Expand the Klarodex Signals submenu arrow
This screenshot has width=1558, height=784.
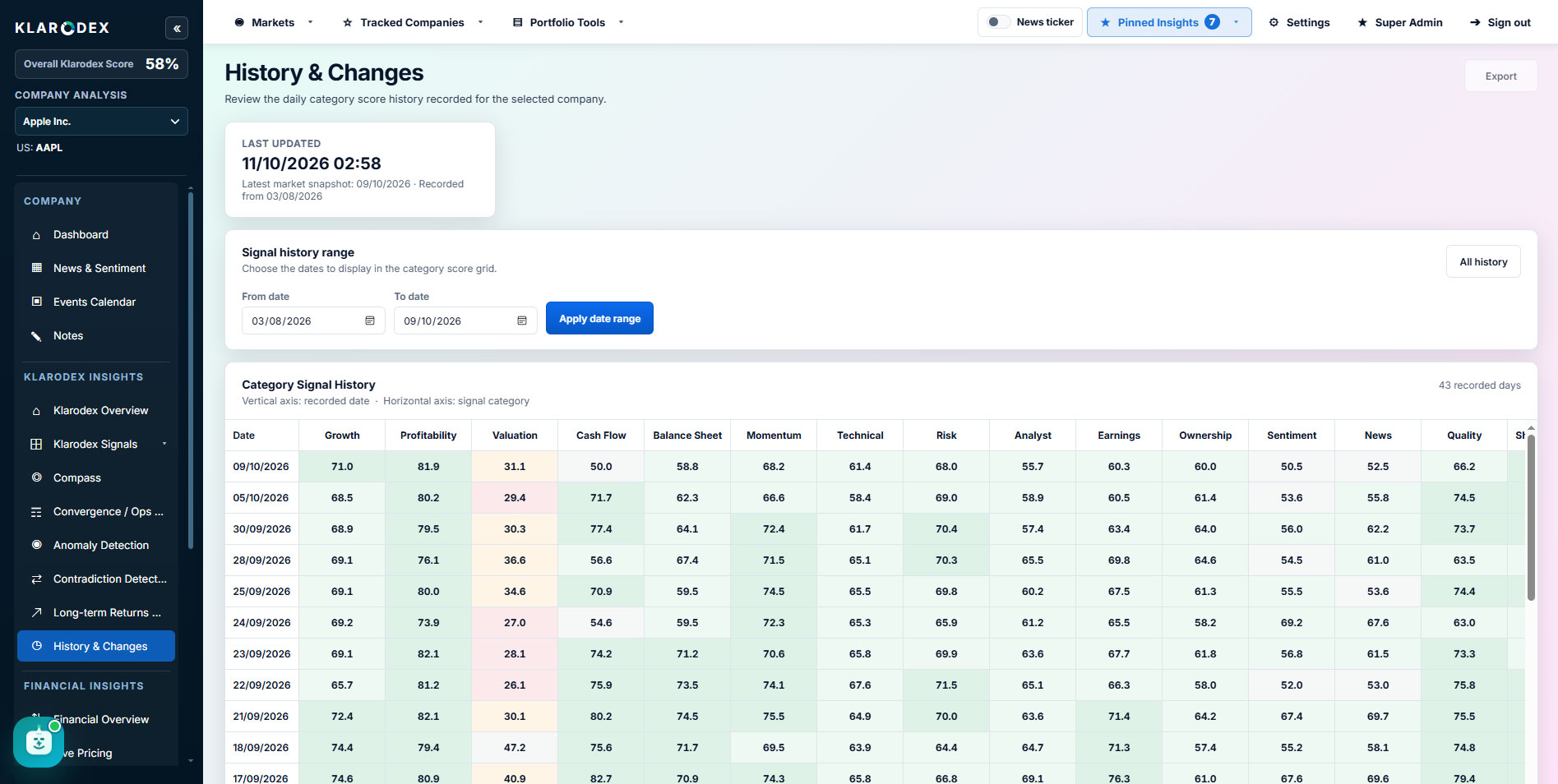[164, 444]
